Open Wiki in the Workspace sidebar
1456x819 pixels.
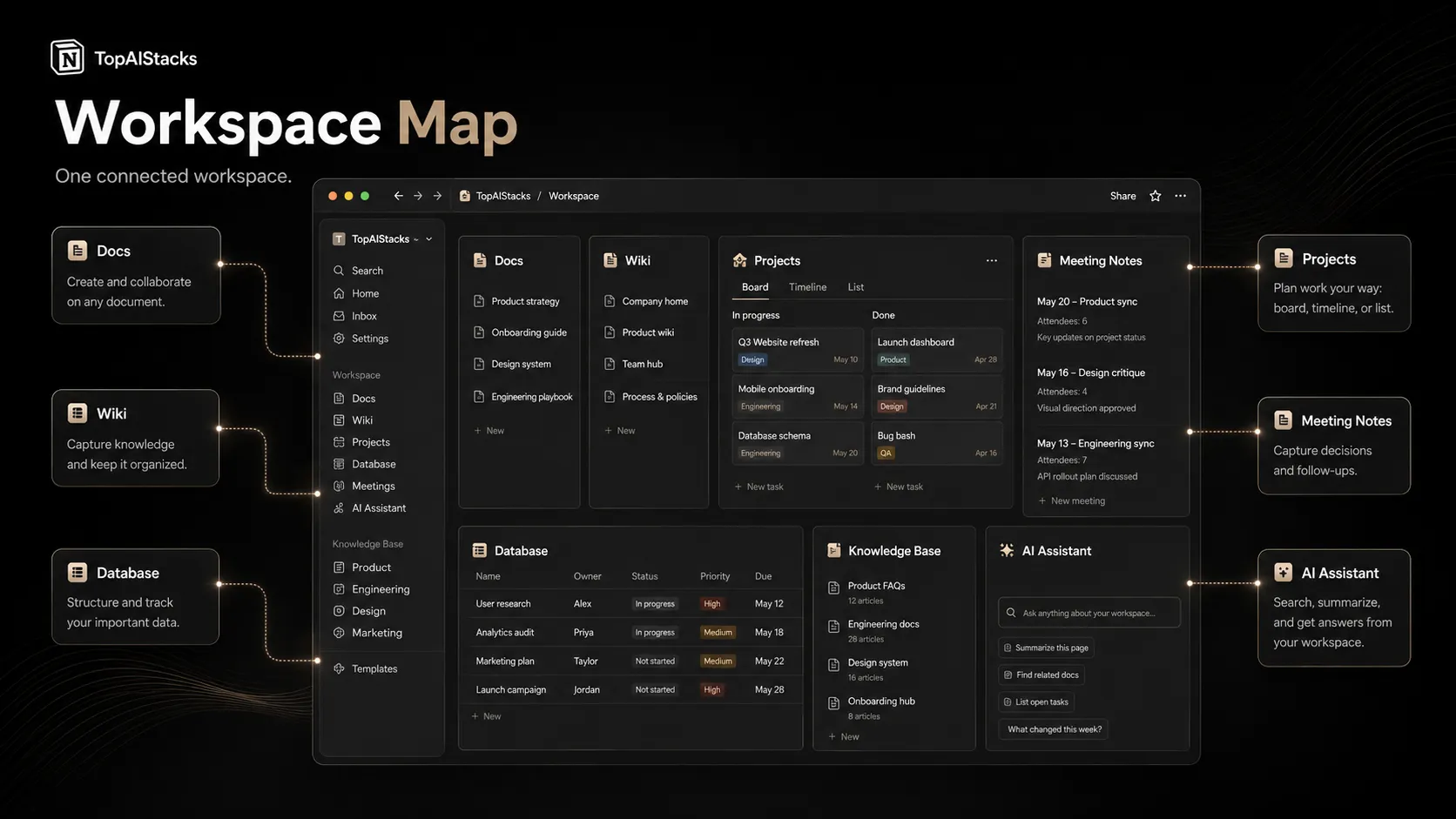coord(362,420)
